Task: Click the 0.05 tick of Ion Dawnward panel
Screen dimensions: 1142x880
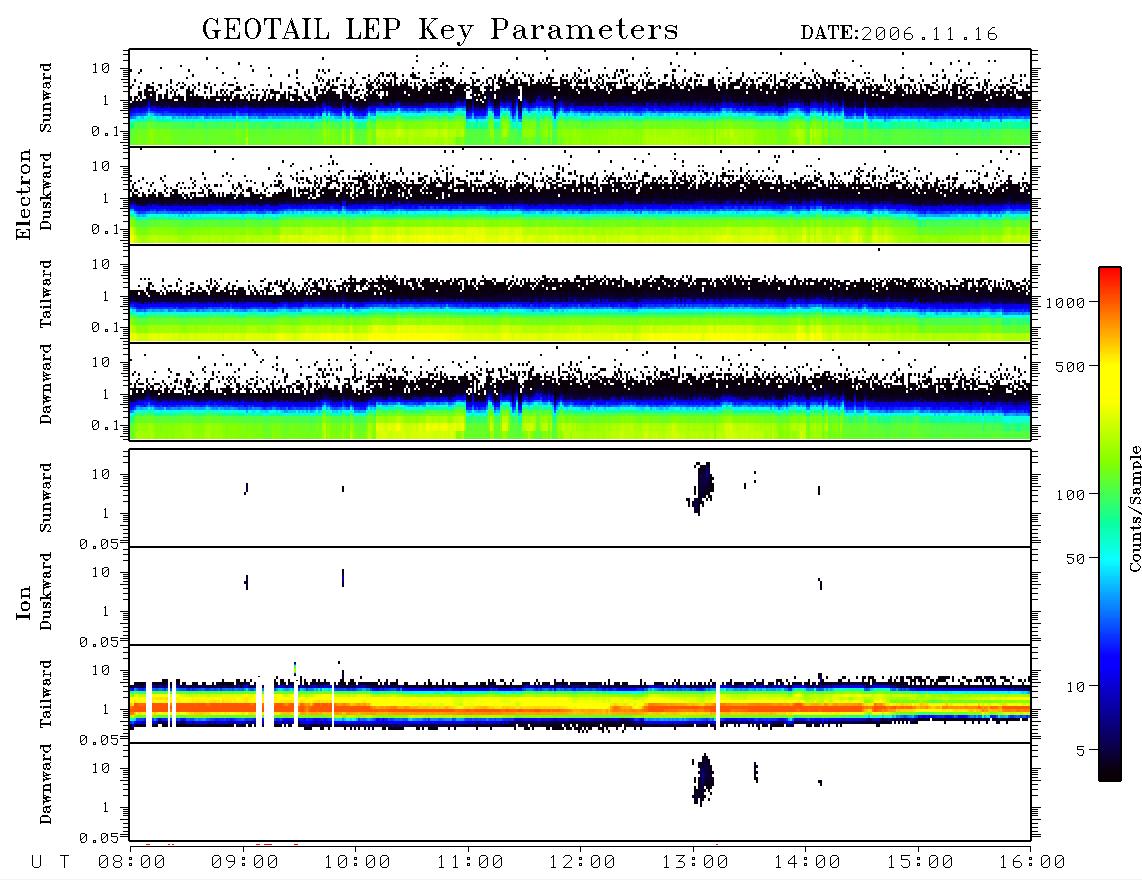Action: coord(99,838)
